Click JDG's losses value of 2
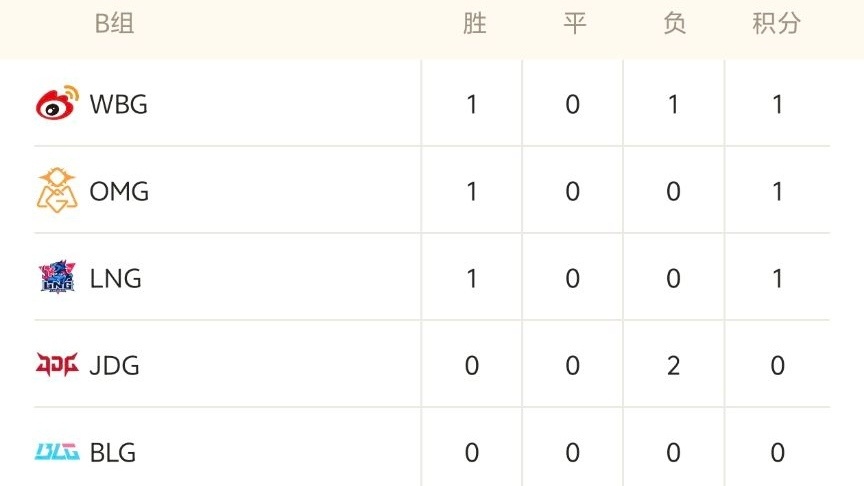The image size is (864, 486). click(674, 365)
